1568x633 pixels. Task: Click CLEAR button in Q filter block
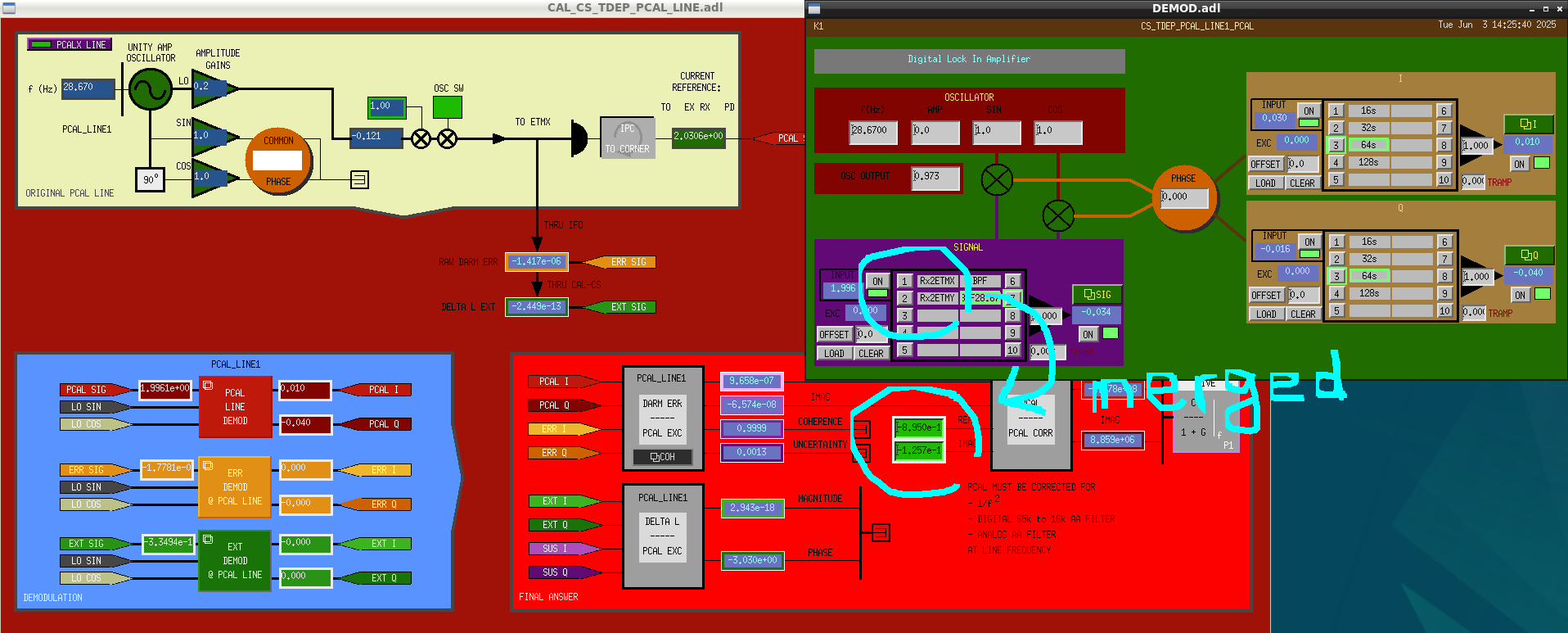[1303, 314]
